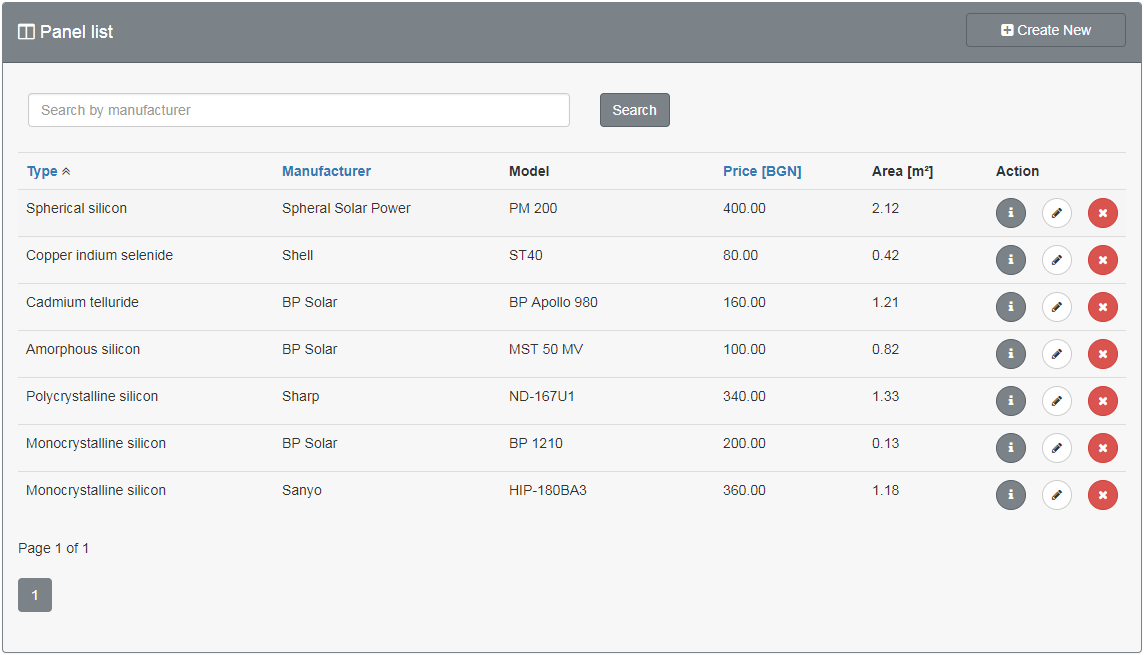Screen dimensions: 1145x655
Task: Focus the Search by manufacturer field
Action: pos(299,110)
